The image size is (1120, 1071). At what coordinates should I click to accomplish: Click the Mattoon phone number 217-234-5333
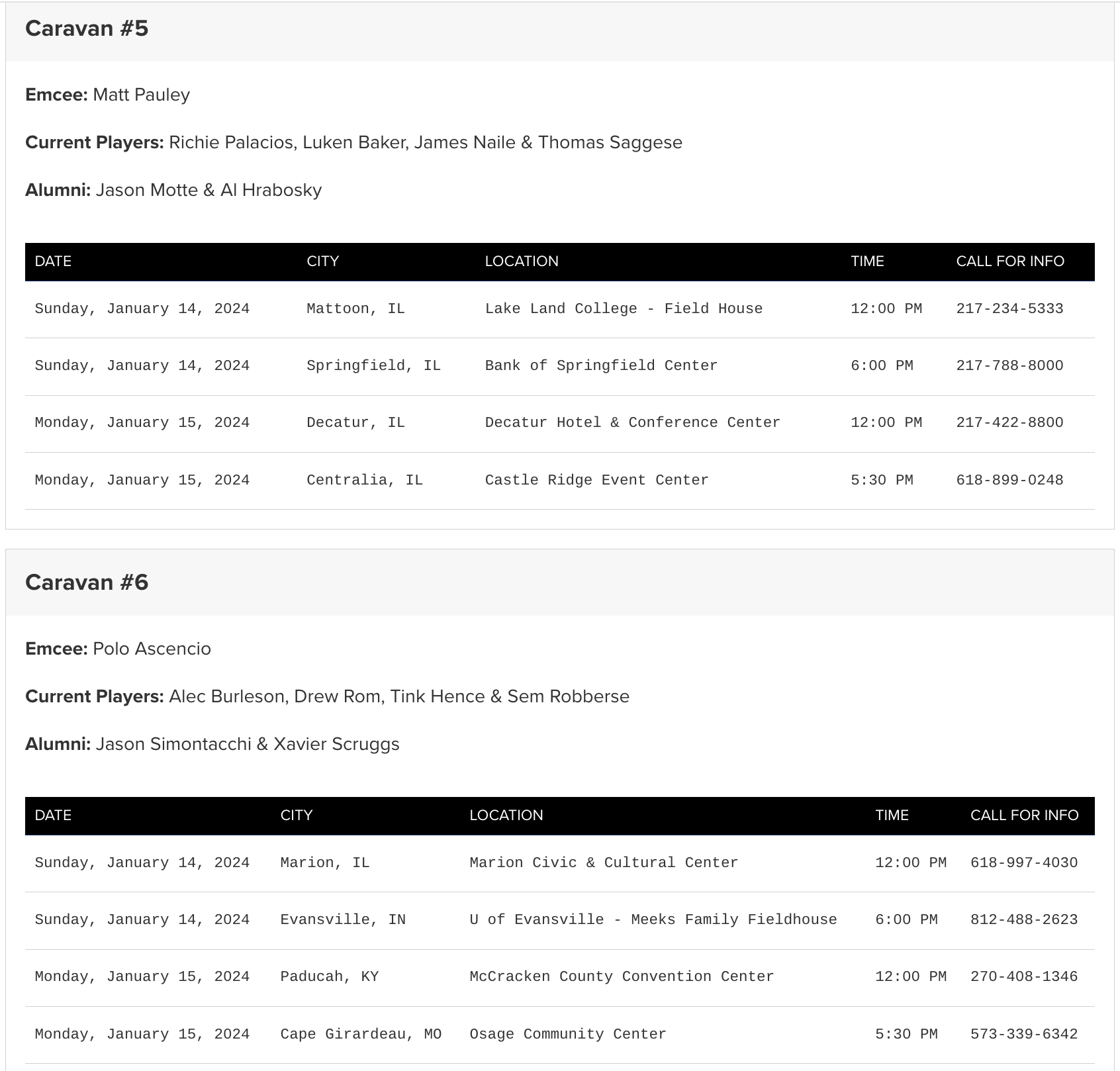pyautogui.click(x=1009, y=308)
